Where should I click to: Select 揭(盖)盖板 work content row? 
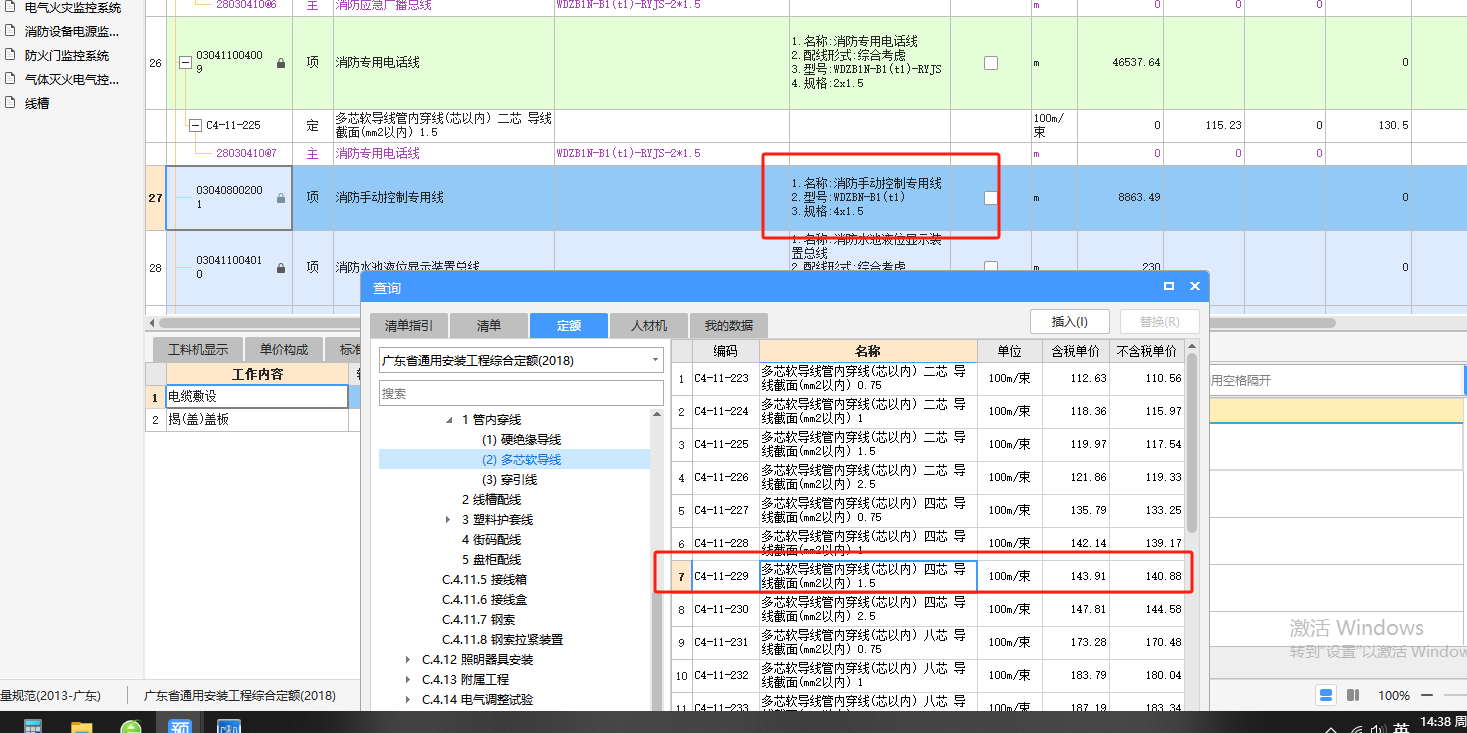(x=256, y=420)
